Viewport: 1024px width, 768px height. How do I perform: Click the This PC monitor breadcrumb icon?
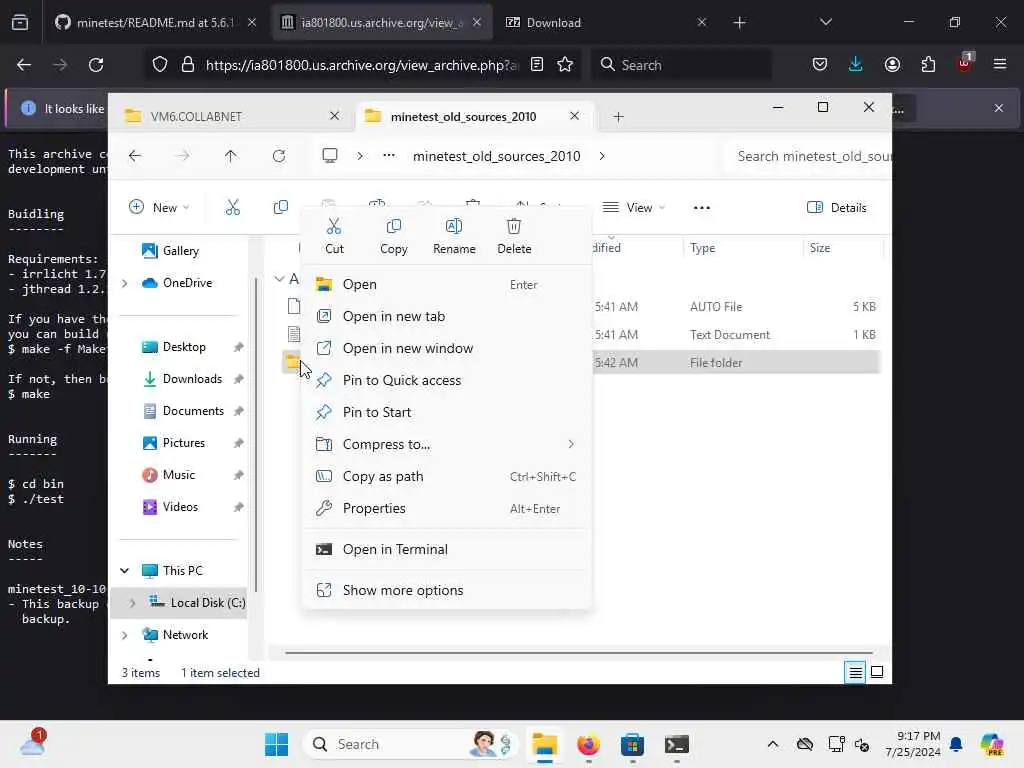click(330, 156)
